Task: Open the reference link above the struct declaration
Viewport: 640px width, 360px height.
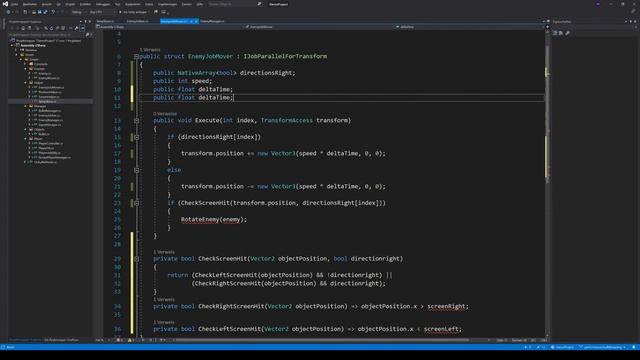Action: tap(150, 50)
